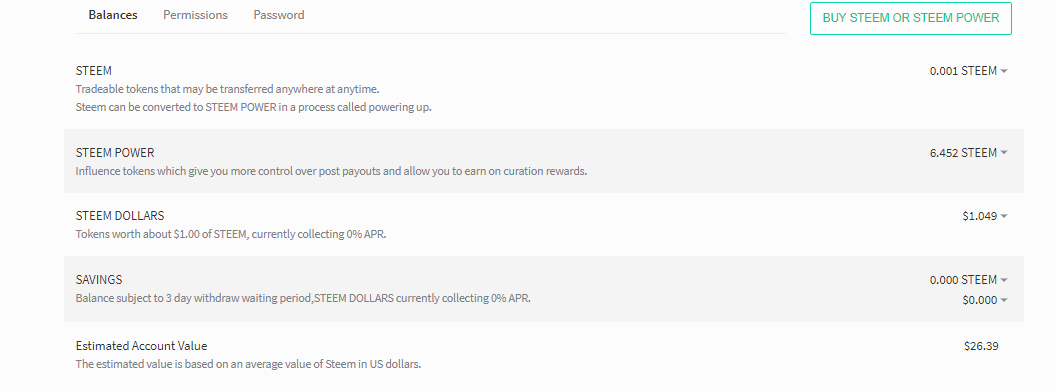Expand the 0.001 STEEM balance dropdown
Viewport: 1056px width, 391px height.
coord(968,71)
